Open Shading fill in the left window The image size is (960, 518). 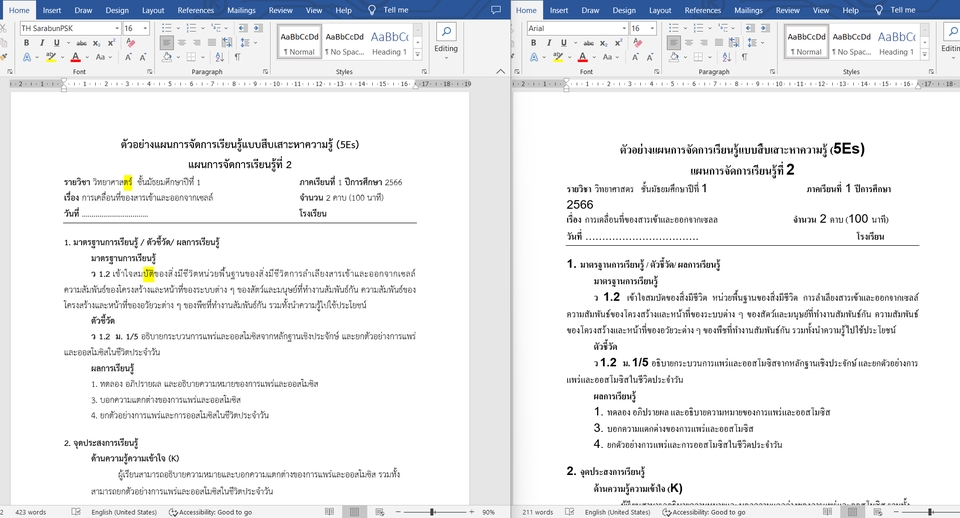tap(167, 57)
